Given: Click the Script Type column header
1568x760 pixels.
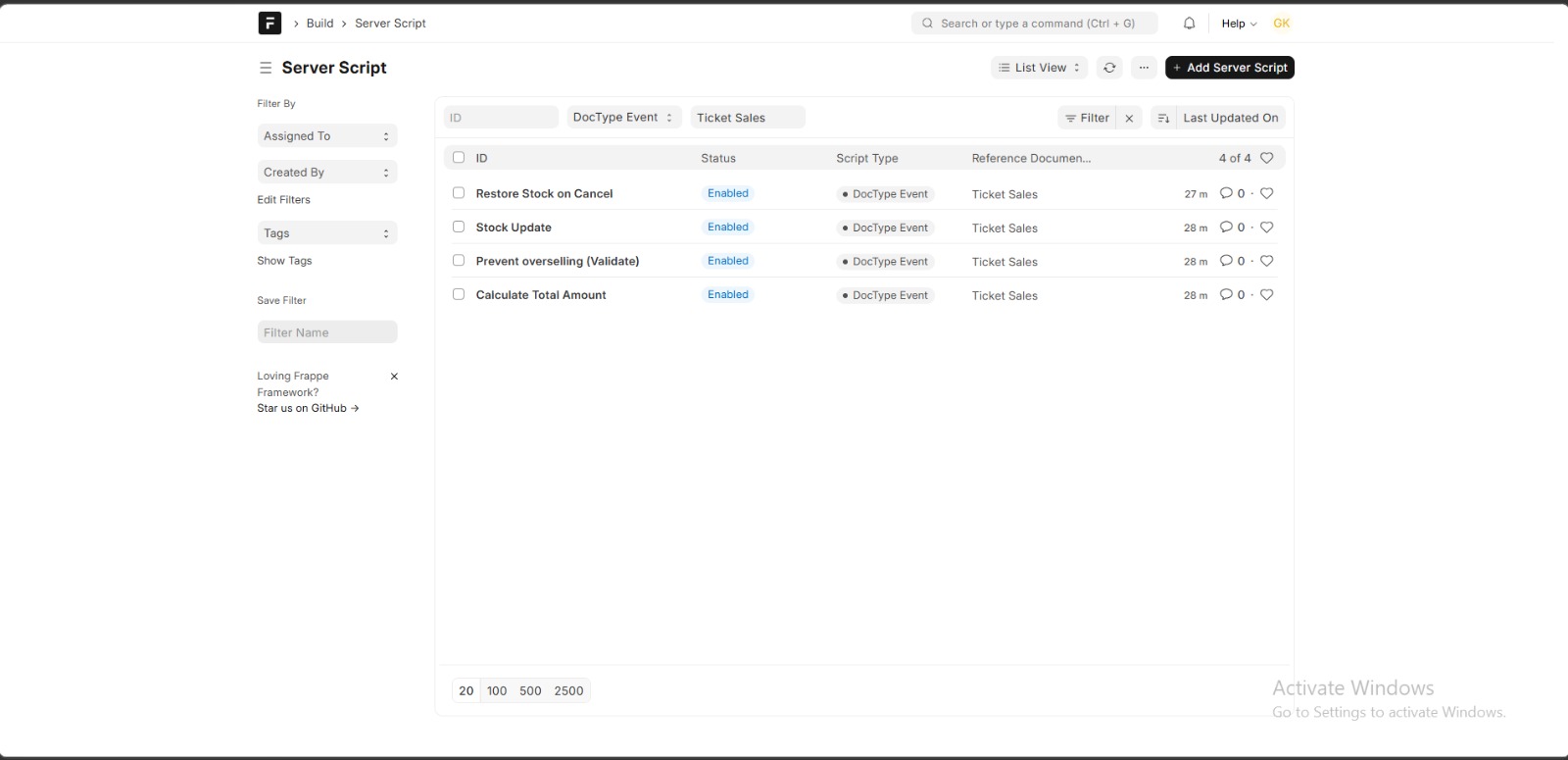Looking at the screenshot, I should click(867, 158).
